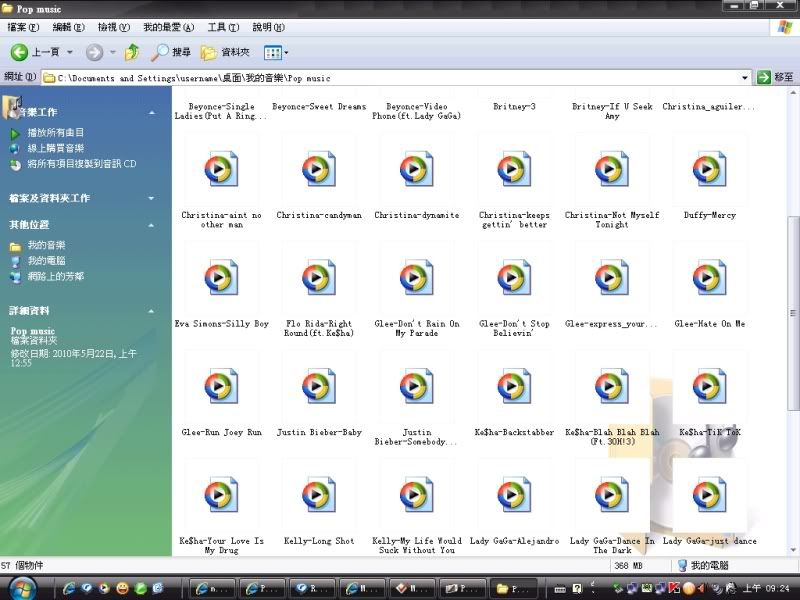Screen dimensions: 800x600
Task: Select the Duffy-Mercy file icon
Action: click(710, 168)
